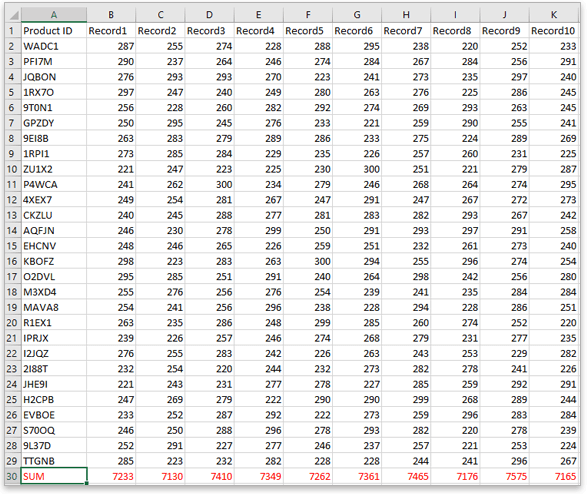Screen dimensions: 587x494
Task: Click the Record8 header cell
Action: click(455, 31)
